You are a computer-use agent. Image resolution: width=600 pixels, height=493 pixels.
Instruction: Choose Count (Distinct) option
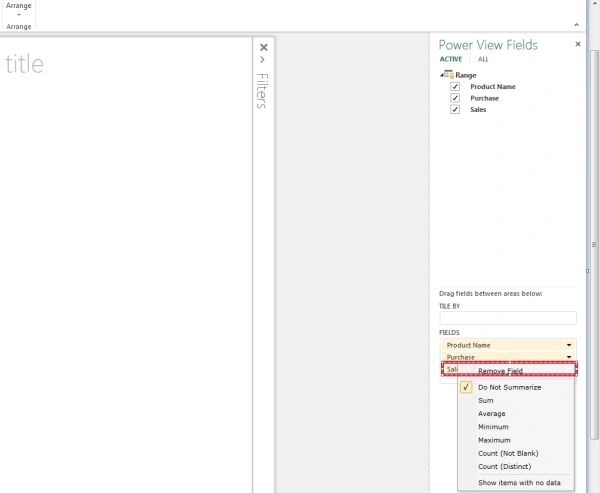504,467
